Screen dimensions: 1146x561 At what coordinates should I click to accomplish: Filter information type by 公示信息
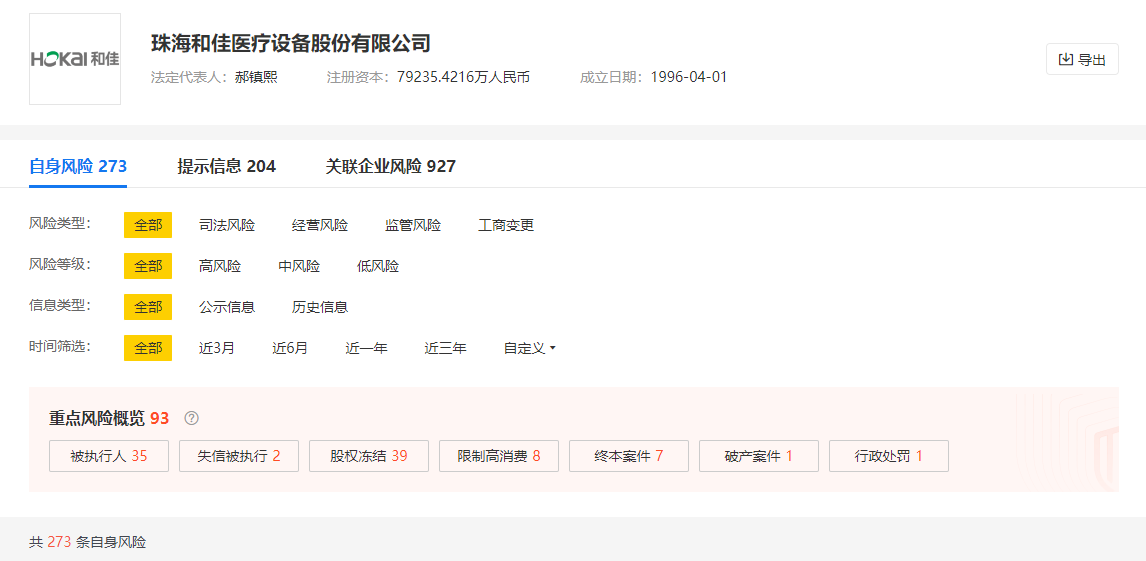[227, 307]
